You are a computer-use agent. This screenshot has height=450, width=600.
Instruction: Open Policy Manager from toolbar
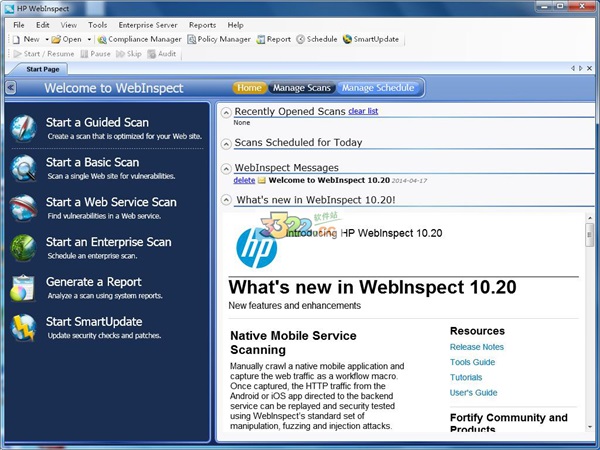point(218,39)
